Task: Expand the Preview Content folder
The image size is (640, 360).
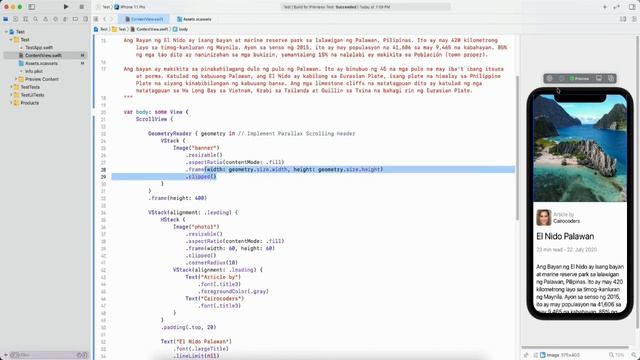Action: tap(16, 79)
